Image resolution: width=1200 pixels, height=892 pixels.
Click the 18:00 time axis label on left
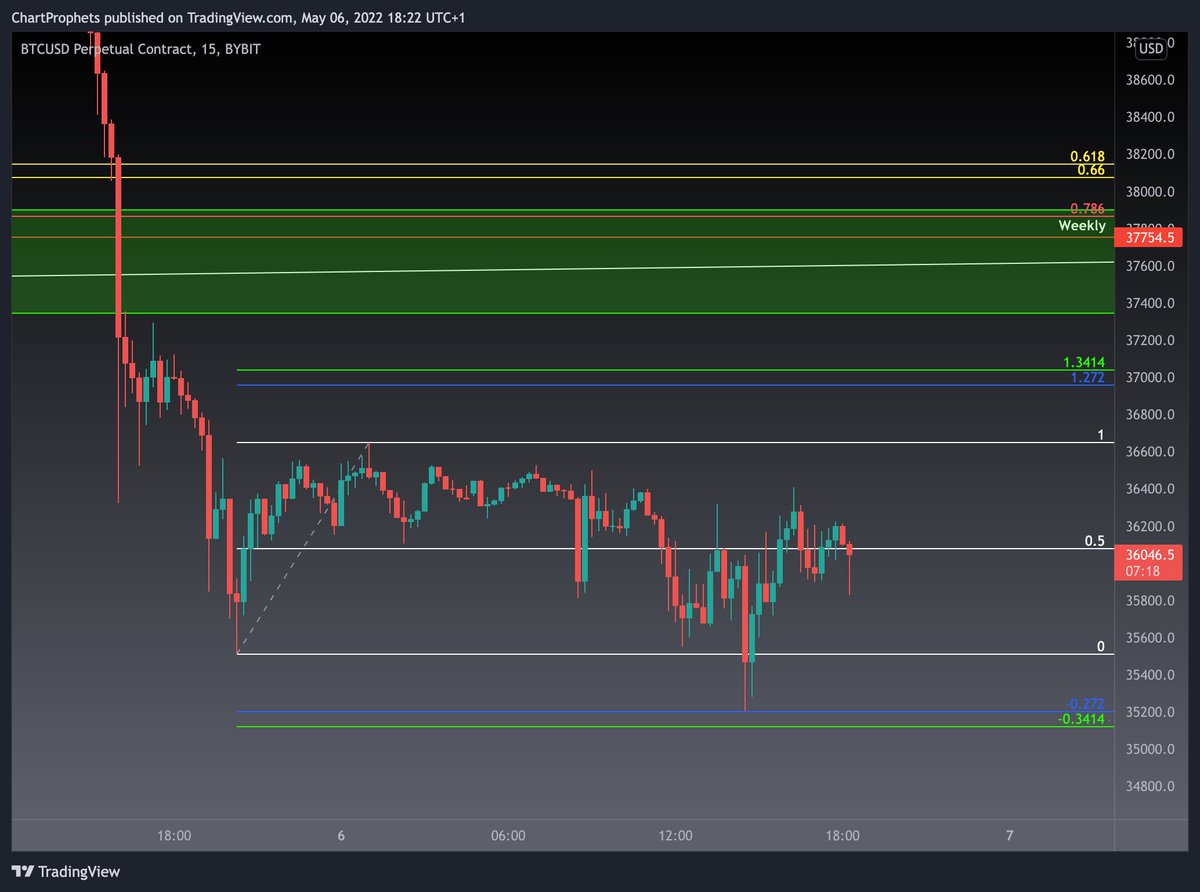pyautogui.click(x=174, y=836)
